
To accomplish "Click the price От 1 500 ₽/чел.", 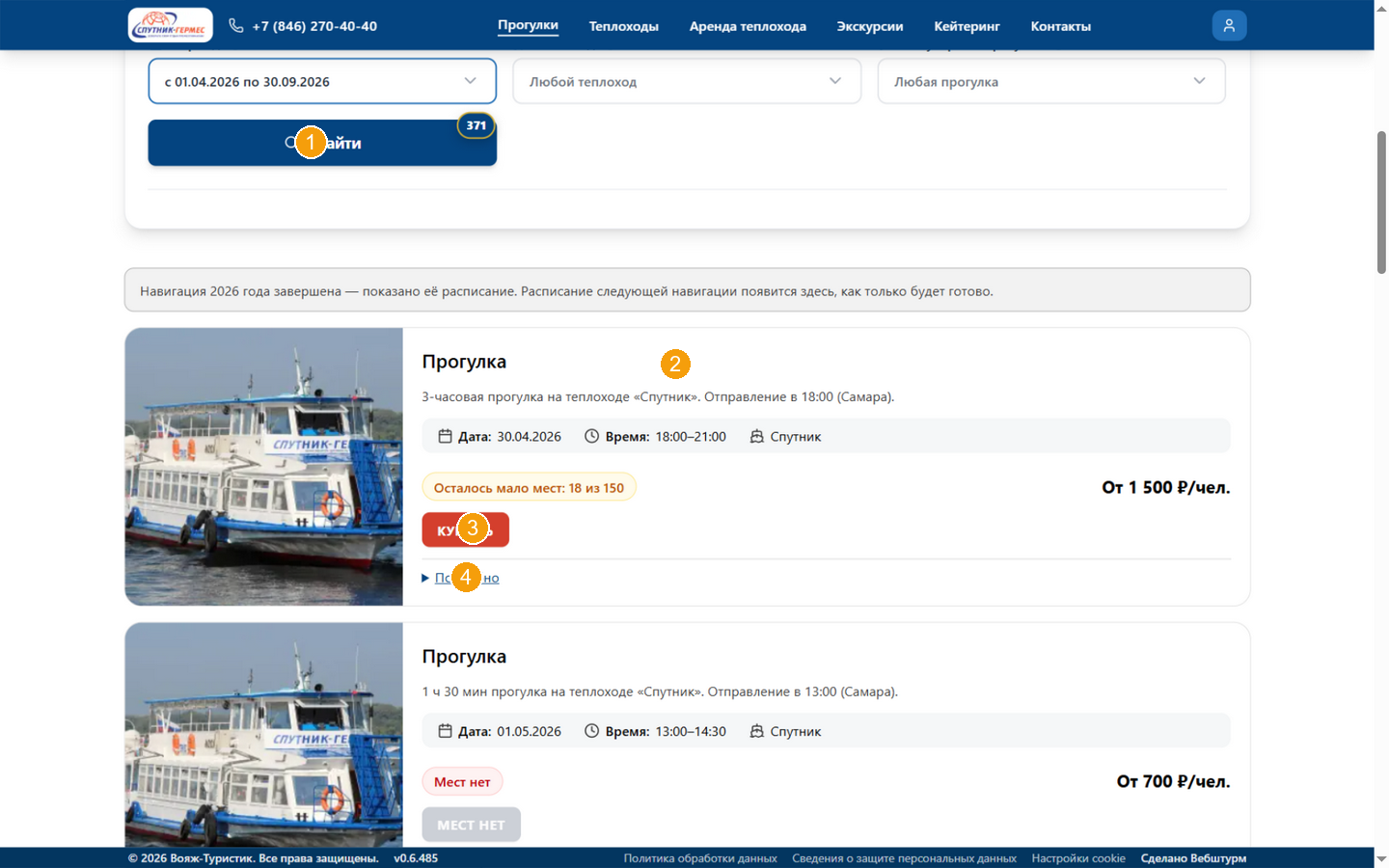I will coord(1166,487).
